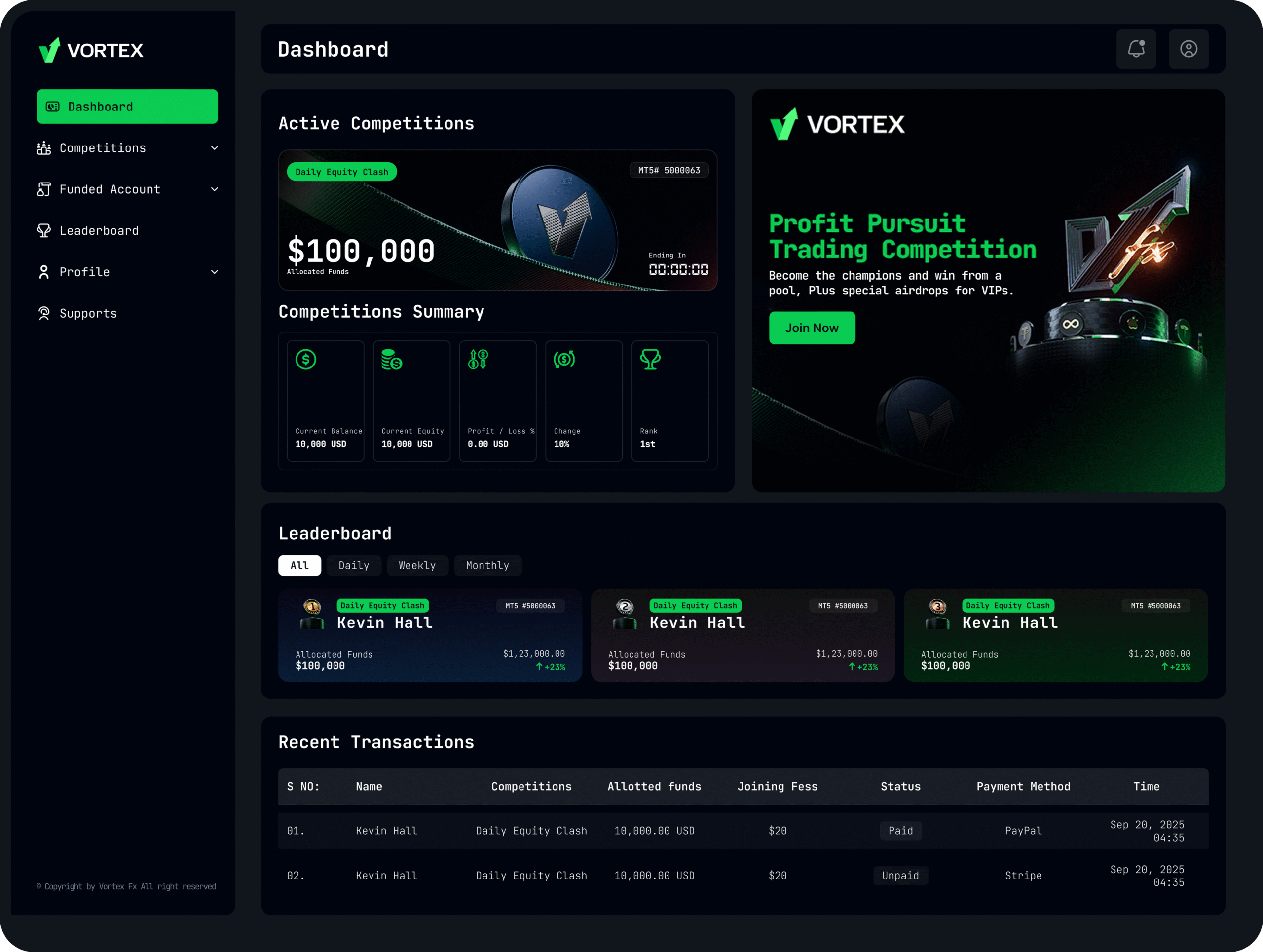1263x952 pixels.
Task: Click the Rank trophy icon
Action: [650, 360]
